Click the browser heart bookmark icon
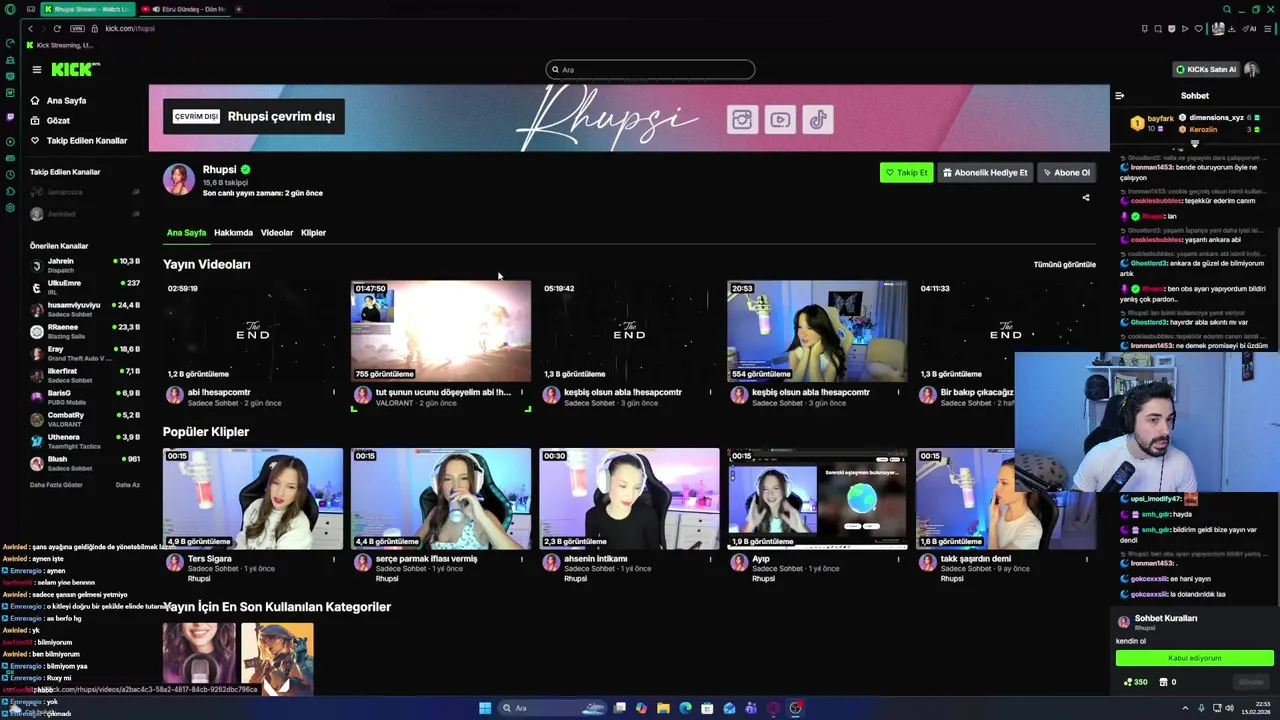 tap(1198, 29)
